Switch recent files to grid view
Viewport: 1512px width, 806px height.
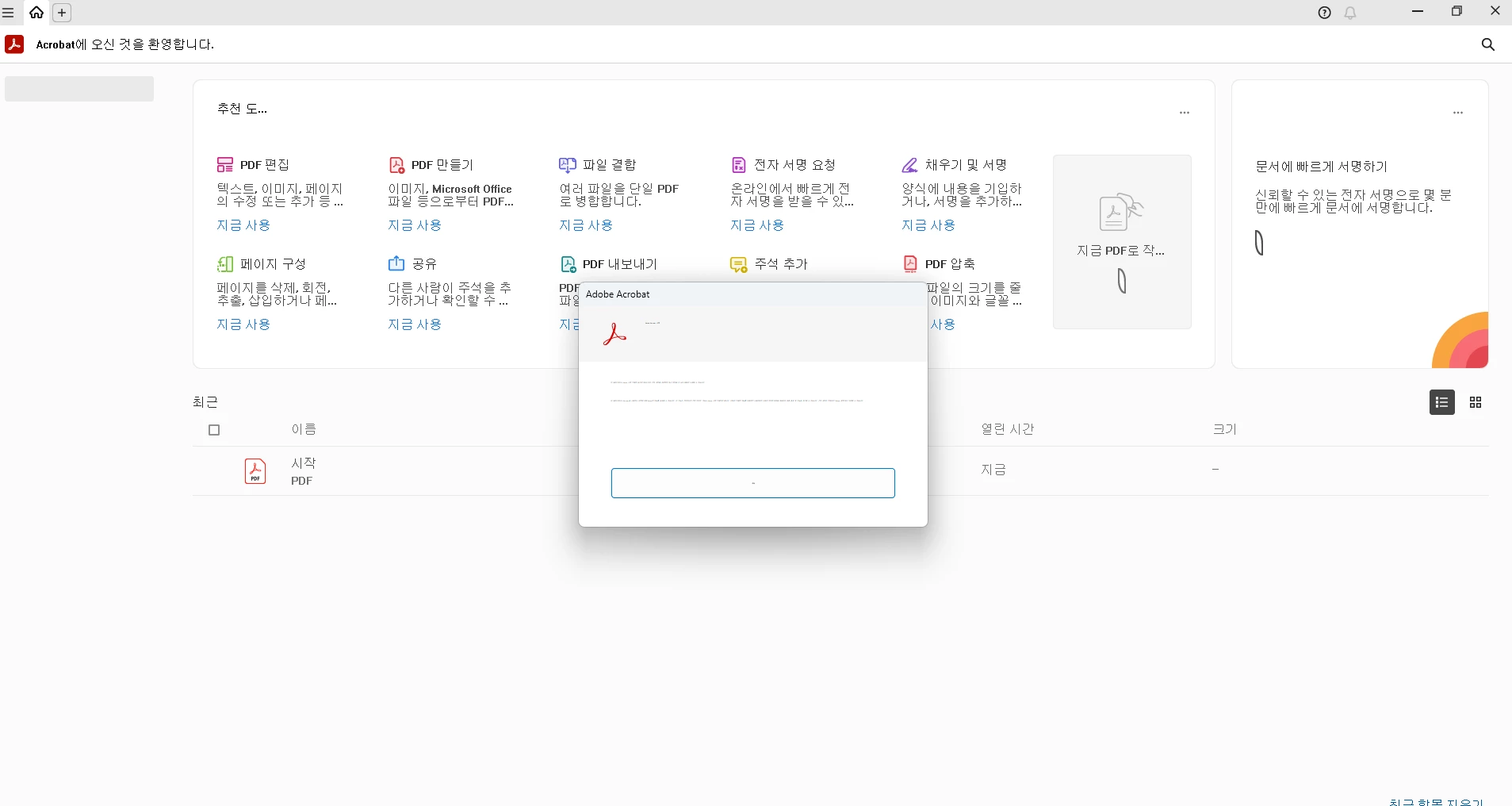1476,402
